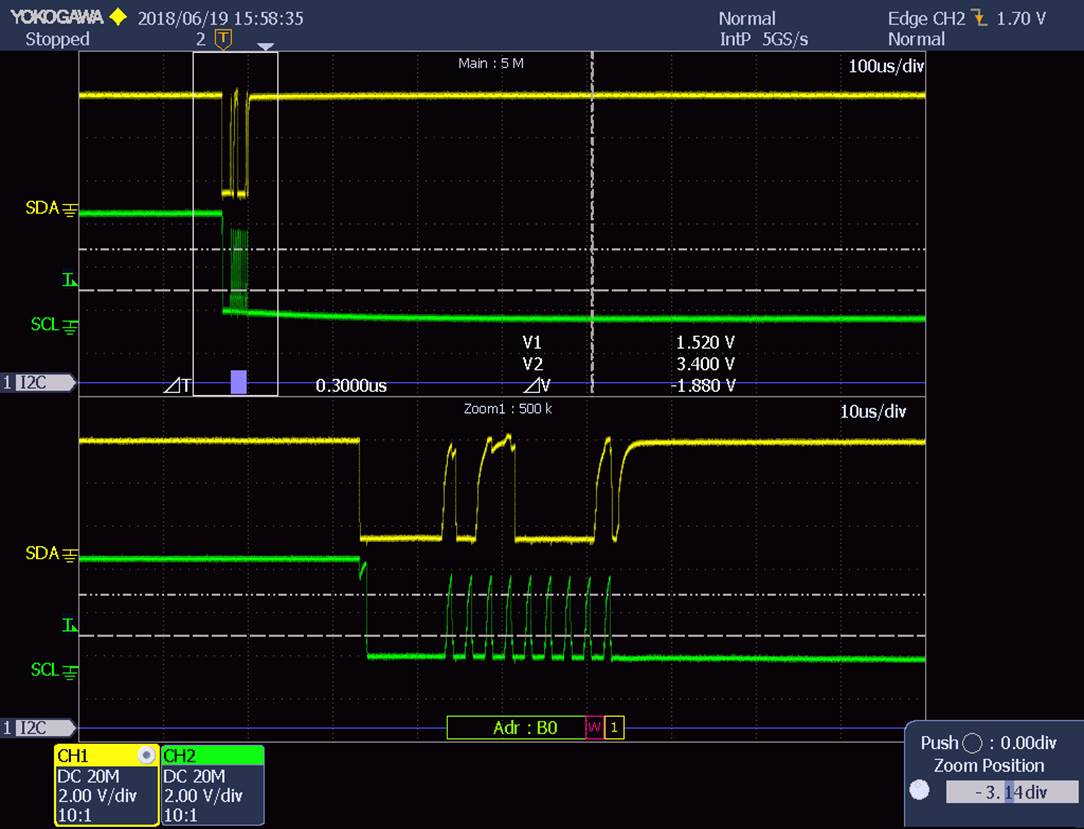The image size is (1084, 829).
Task: Click the Push reset circle icon
Action: coord(972,743)
